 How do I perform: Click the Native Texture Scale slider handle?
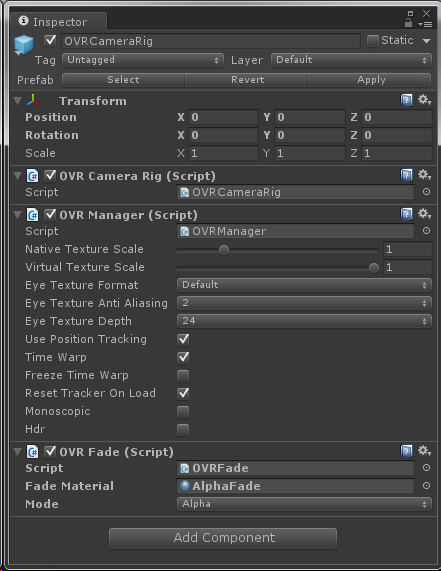coord(224,250)
